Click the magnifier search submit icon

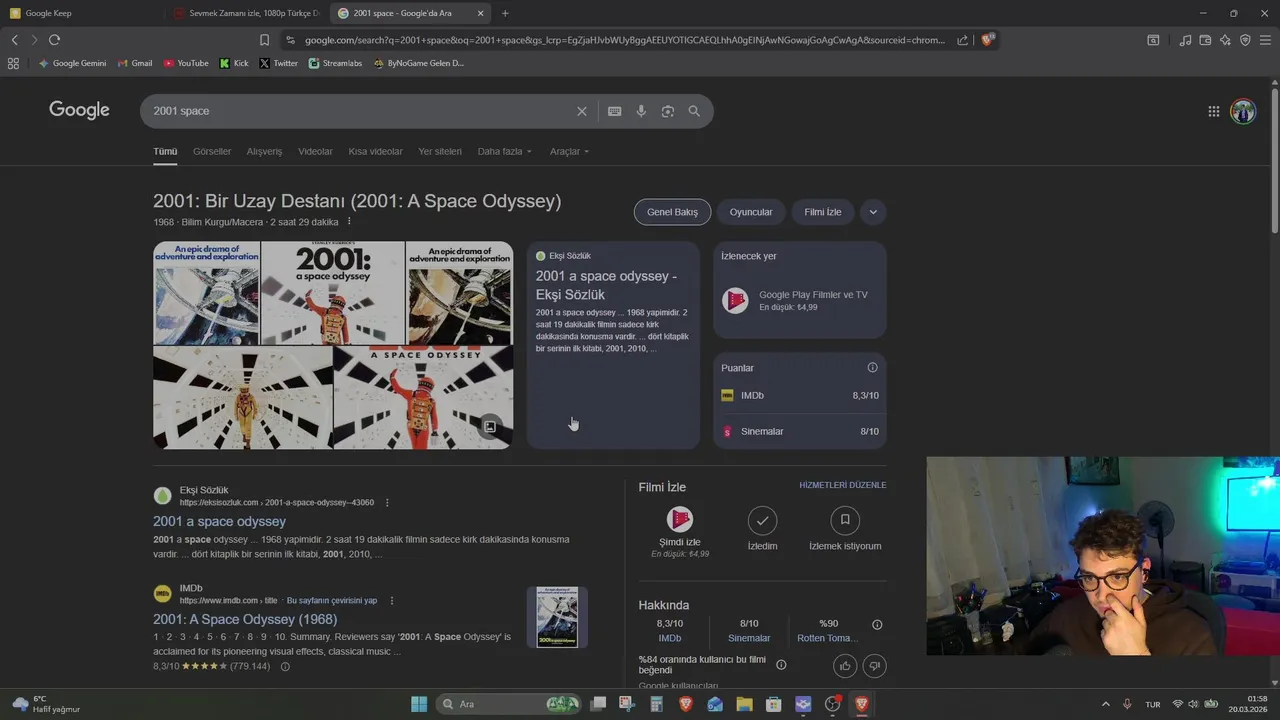(694, 111)
